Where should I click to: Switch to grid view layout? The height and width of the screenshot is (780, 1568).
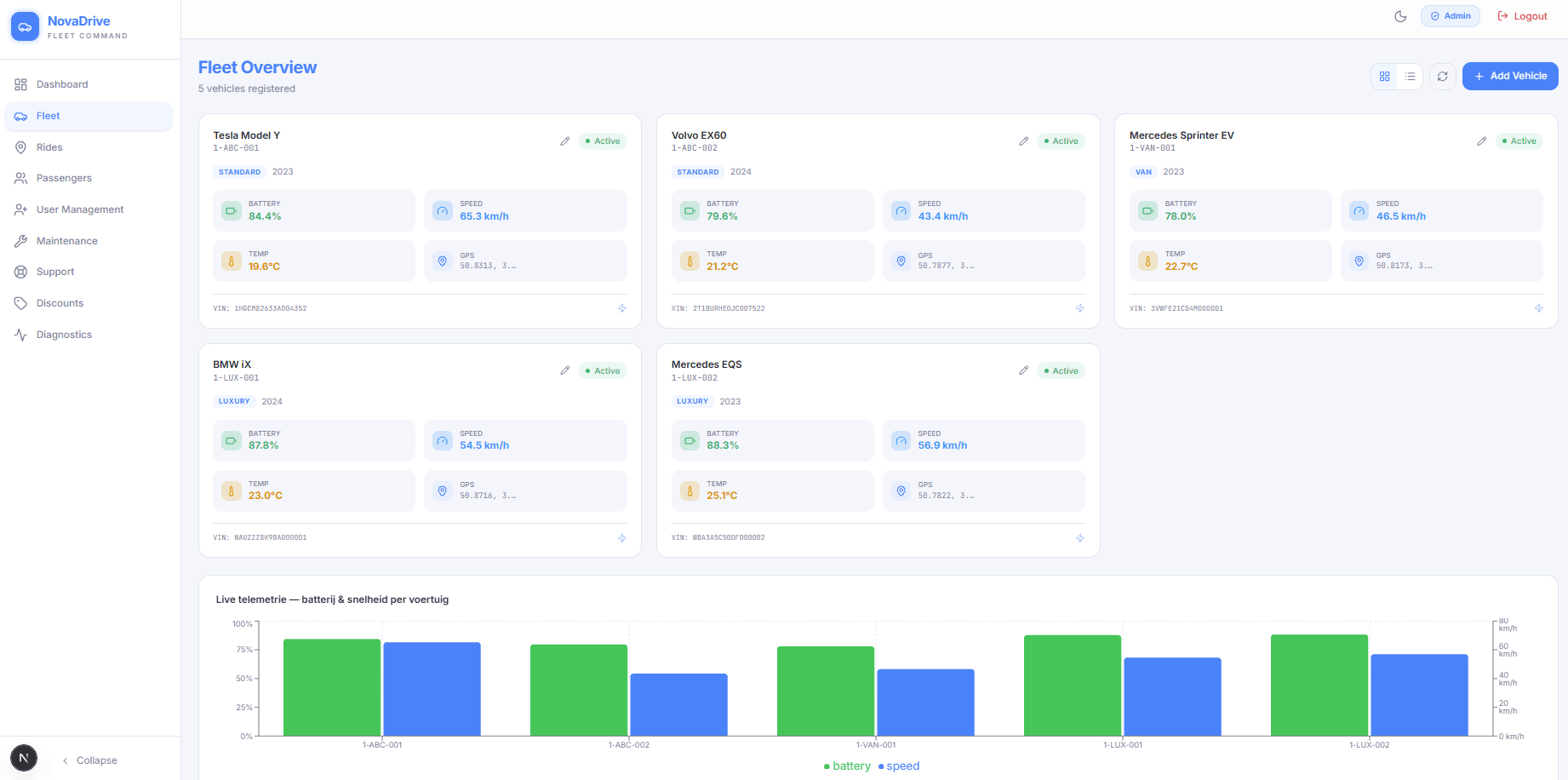pyautogui.click(x=1385, y=77)
